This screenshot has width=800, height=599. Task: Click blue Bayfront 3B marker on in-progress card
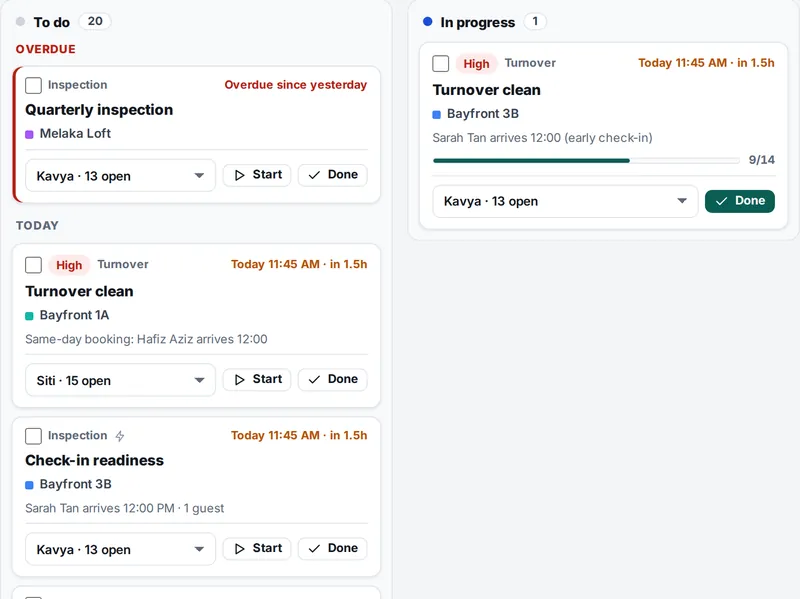pos(437,114)
